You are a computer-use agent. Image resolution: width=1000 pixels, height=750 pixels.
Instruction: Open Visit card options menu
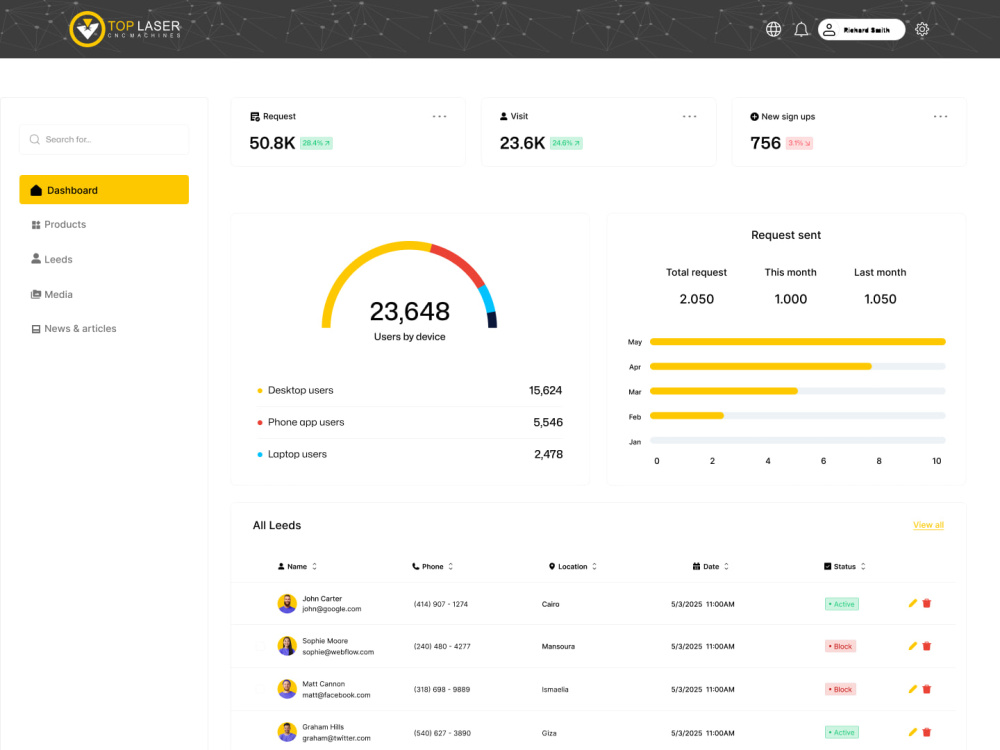[x=689, y=117]
